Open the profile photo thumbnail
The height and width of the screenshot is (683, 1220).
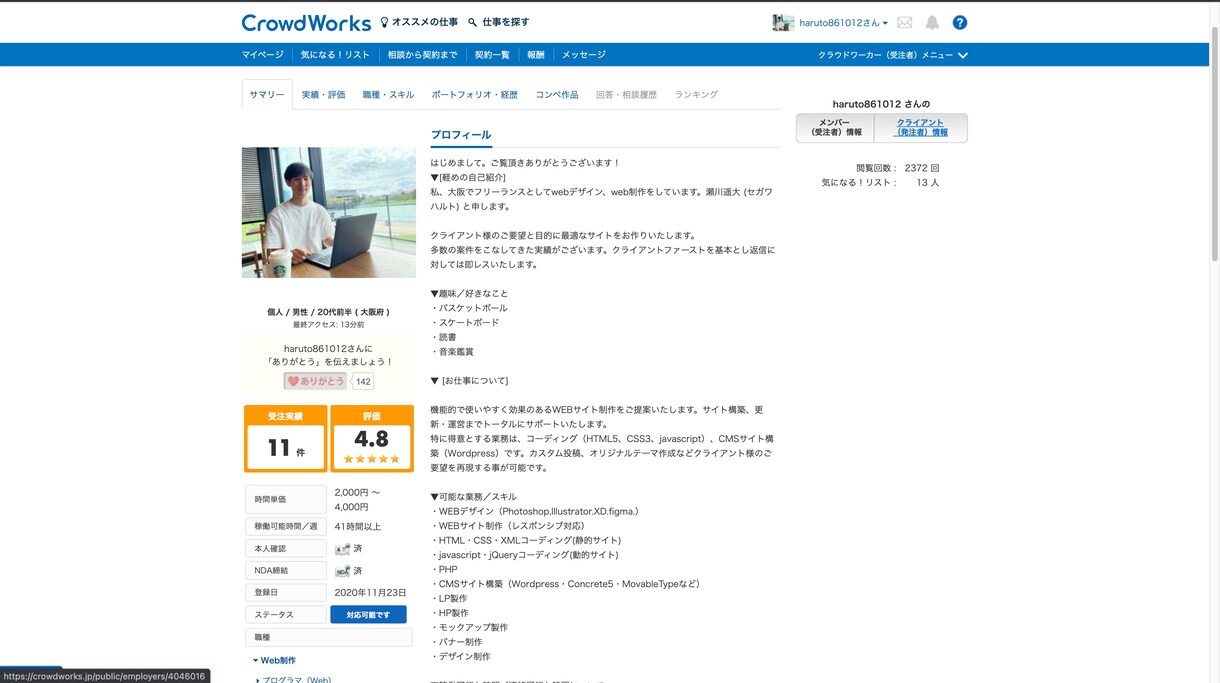click(329, 213)
